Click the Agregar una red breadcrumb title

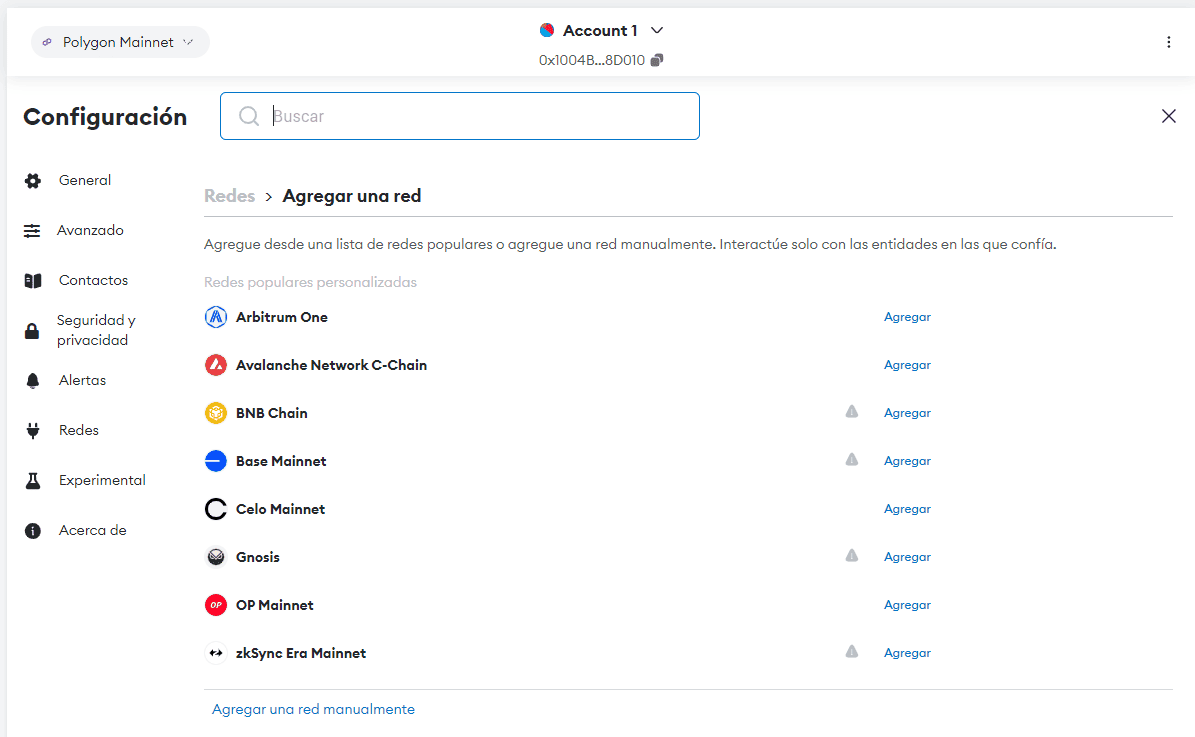[352, 196]
